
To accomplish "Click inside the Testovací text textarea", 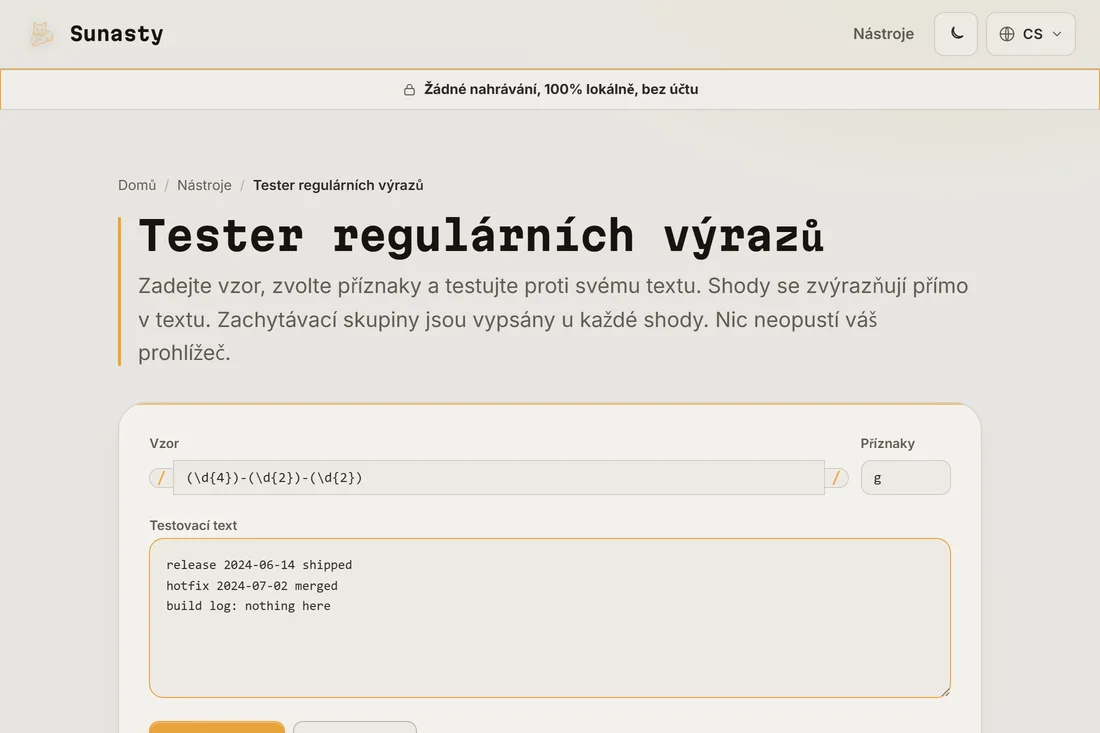I will pyautogui.click(x=550, y=618).
